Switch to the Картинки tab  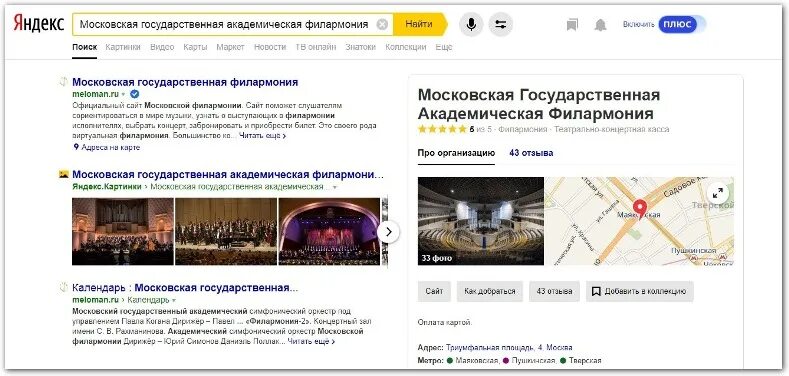click(x=123, y=47)
